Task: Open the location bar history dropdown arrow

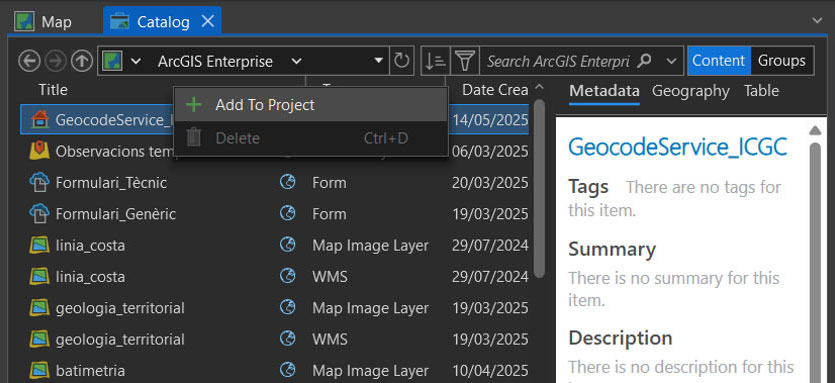Action: tap(379, 61)
